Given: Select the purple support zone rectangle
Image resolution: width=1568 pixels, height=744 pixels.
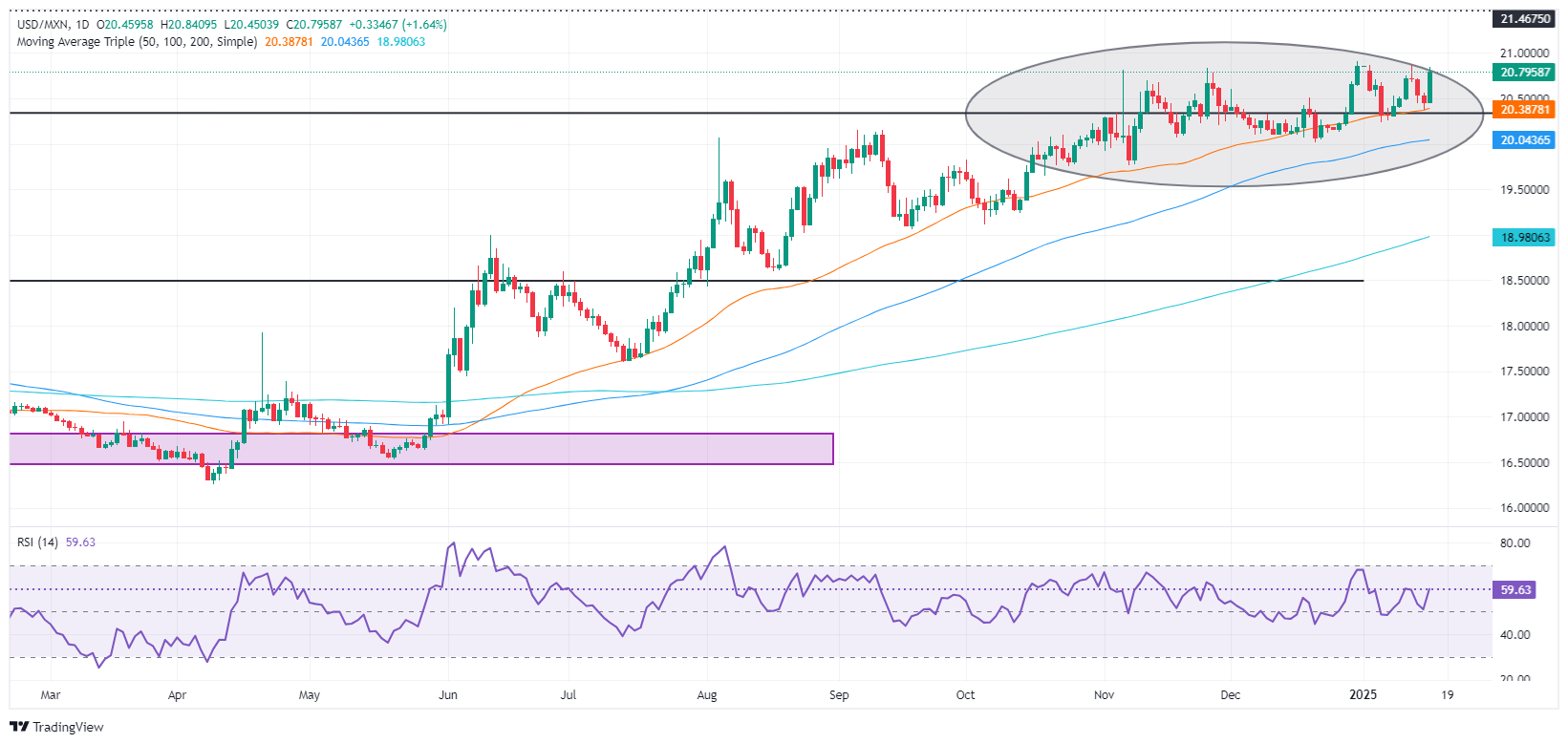Looking at the screenshot, I should coord(420,449).
